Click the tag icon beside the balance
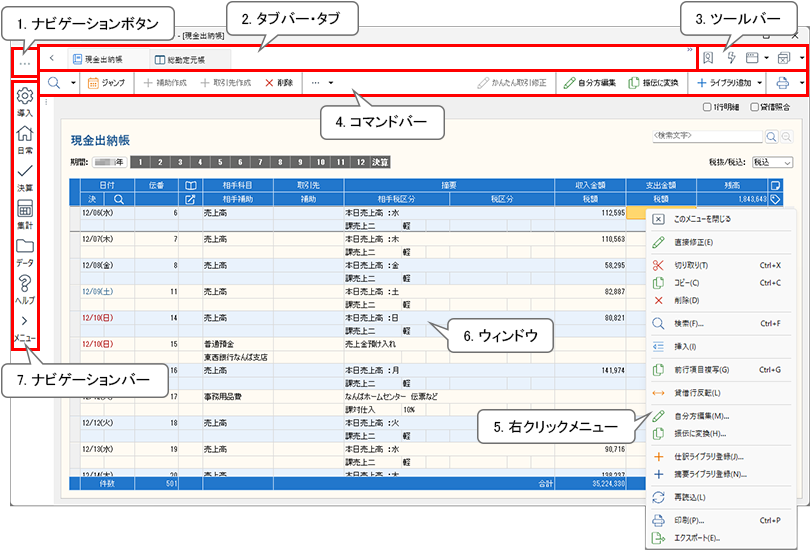Viewport: 810px width, 550px height. [x=775, y=199]
